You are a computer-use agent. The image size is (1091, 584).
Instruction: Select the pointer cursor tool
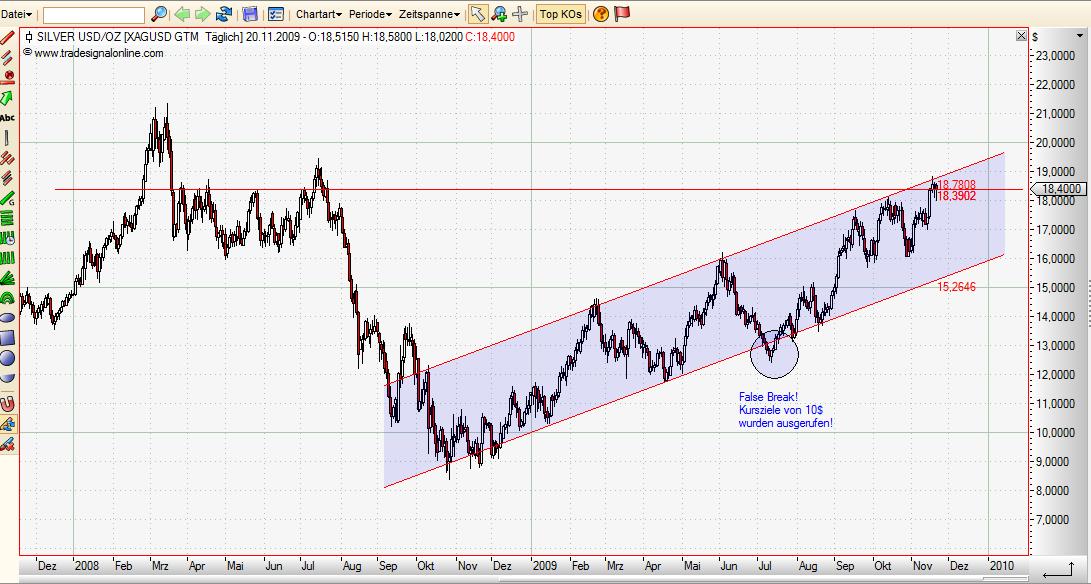coord(477,13)
